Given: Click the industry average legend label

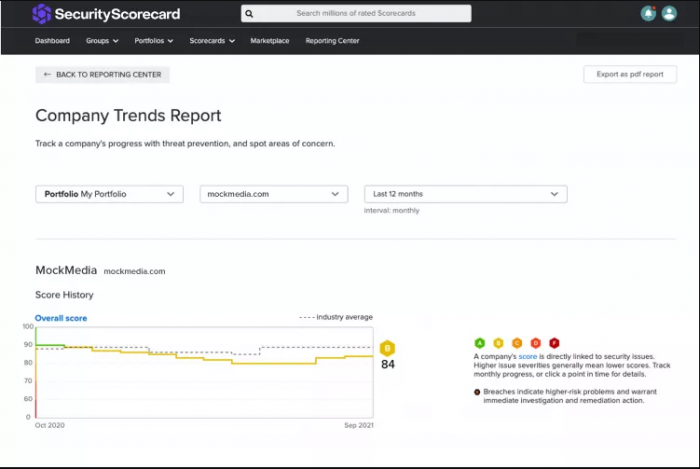Looking at the screenshot, I should [344, 317].
